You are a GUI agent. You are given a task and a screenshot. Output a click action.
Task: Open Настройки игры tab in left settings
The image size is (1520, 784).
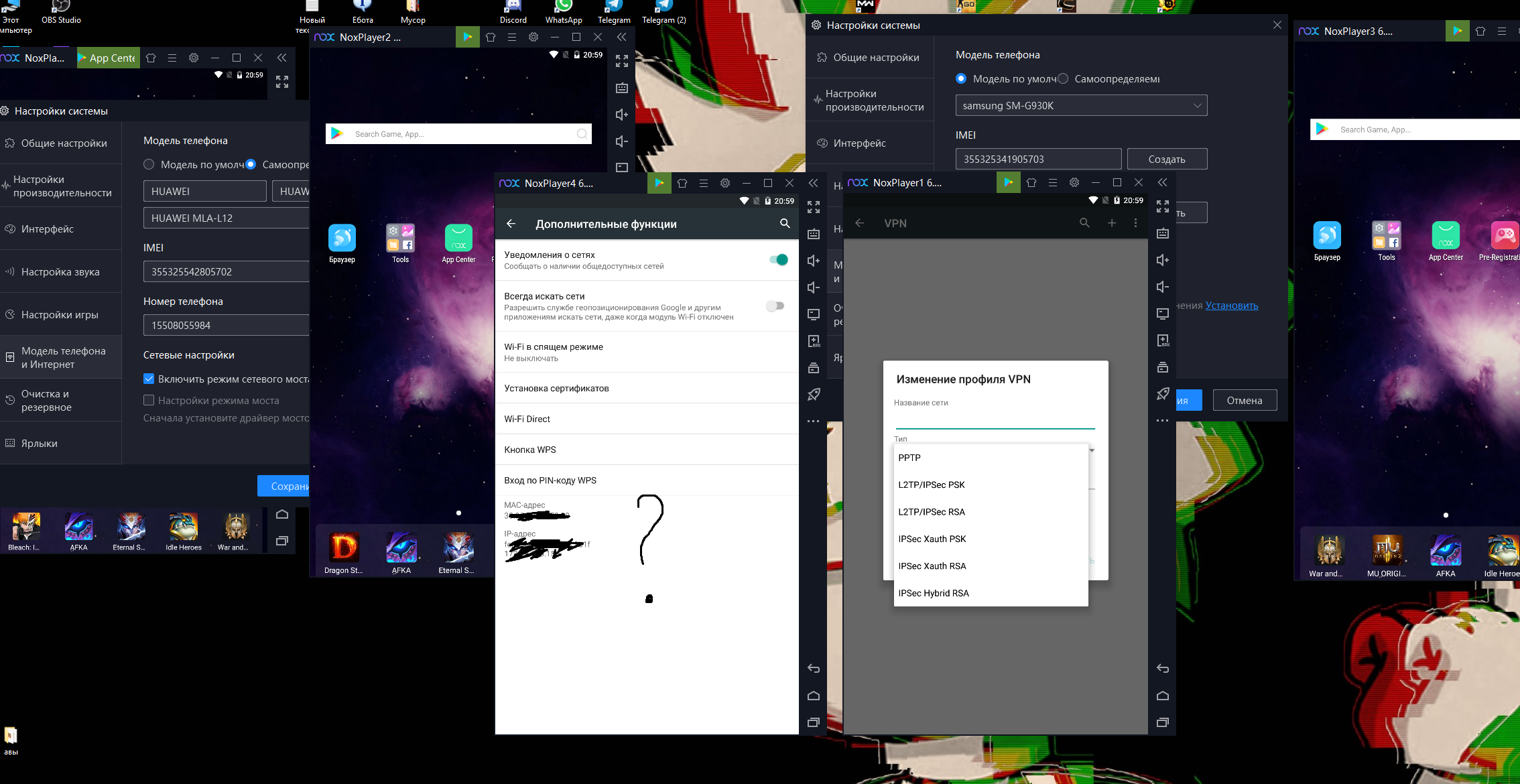[x=60, y=314]
